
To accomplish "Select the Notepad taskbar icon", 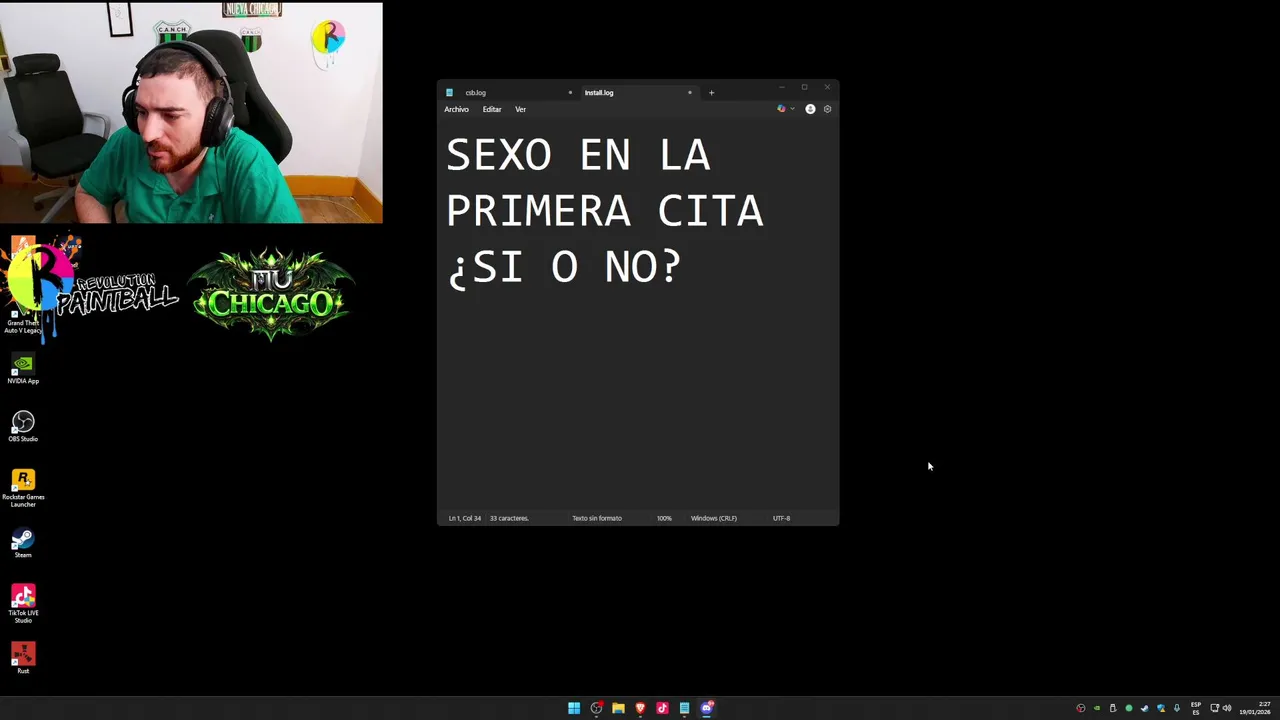I will (x=684, y=708).
